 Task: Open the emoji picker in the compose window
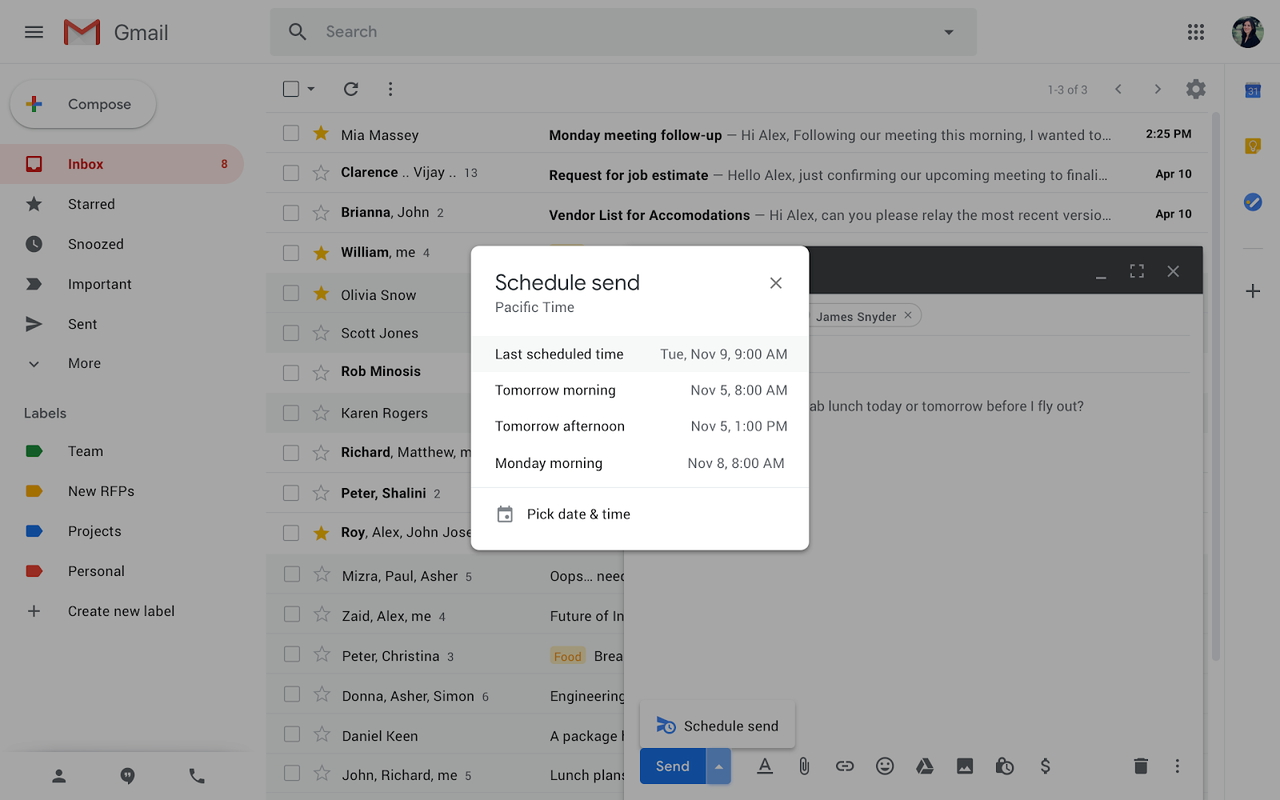tap(884, 765)
